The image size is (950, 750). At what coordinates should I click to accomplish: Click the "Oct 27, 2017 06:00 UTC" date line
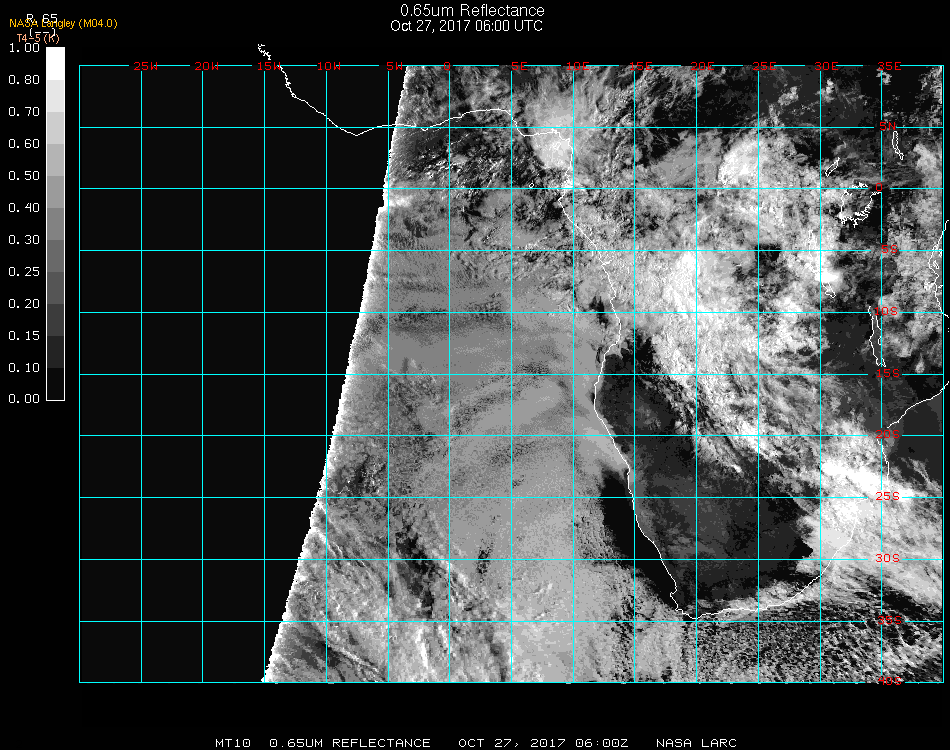(466, 26)
